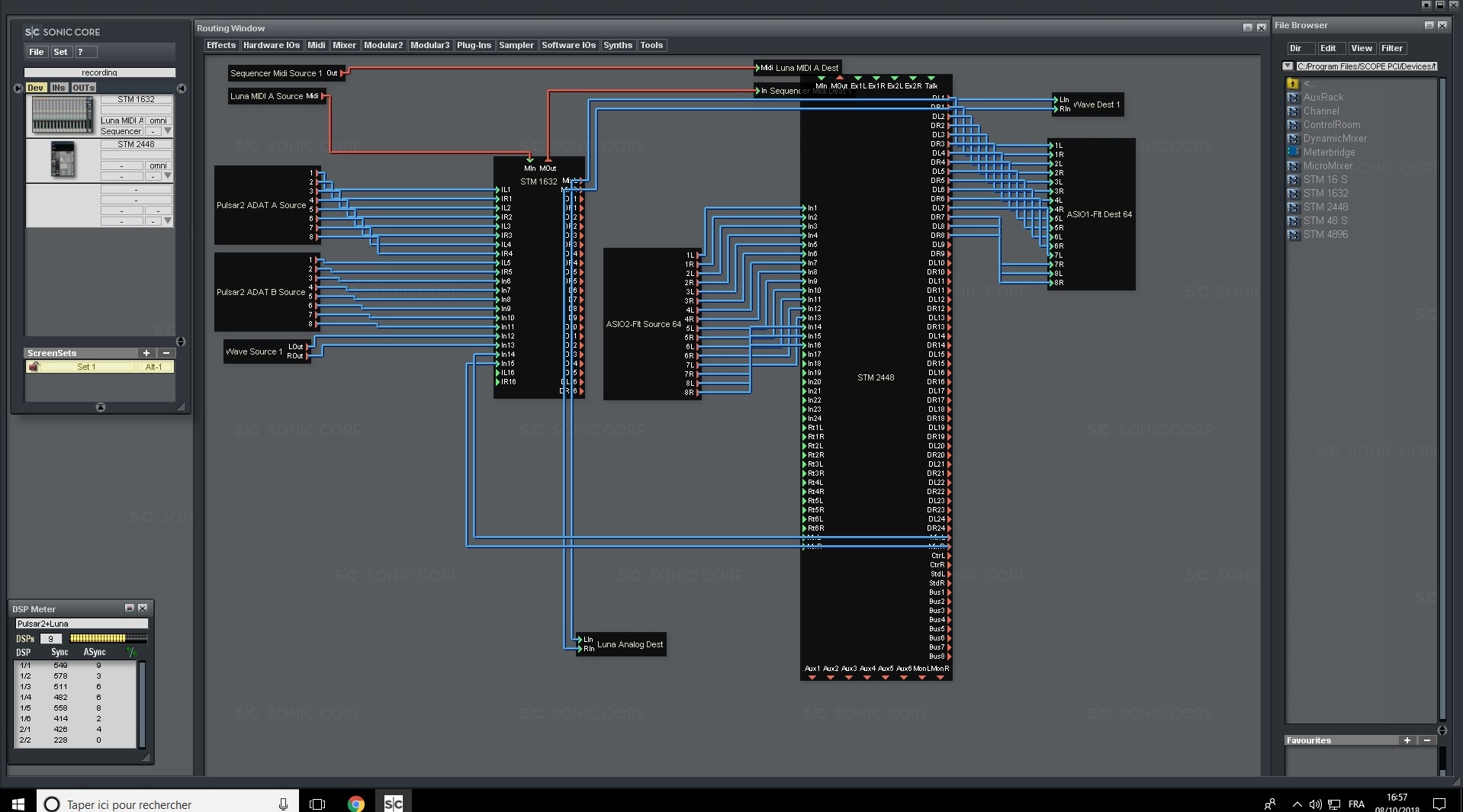Open the File menu in Sonic Core panel
Viewport: 1463px width, 812px height.
37,52
